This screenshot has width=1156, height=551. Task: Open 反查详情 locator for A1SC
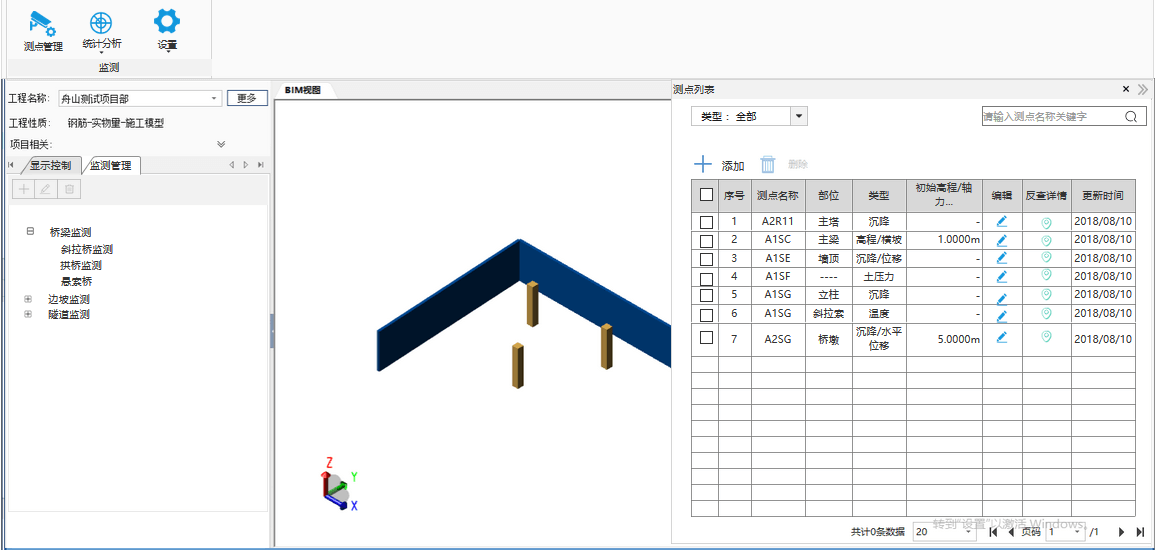[1046, 240]
